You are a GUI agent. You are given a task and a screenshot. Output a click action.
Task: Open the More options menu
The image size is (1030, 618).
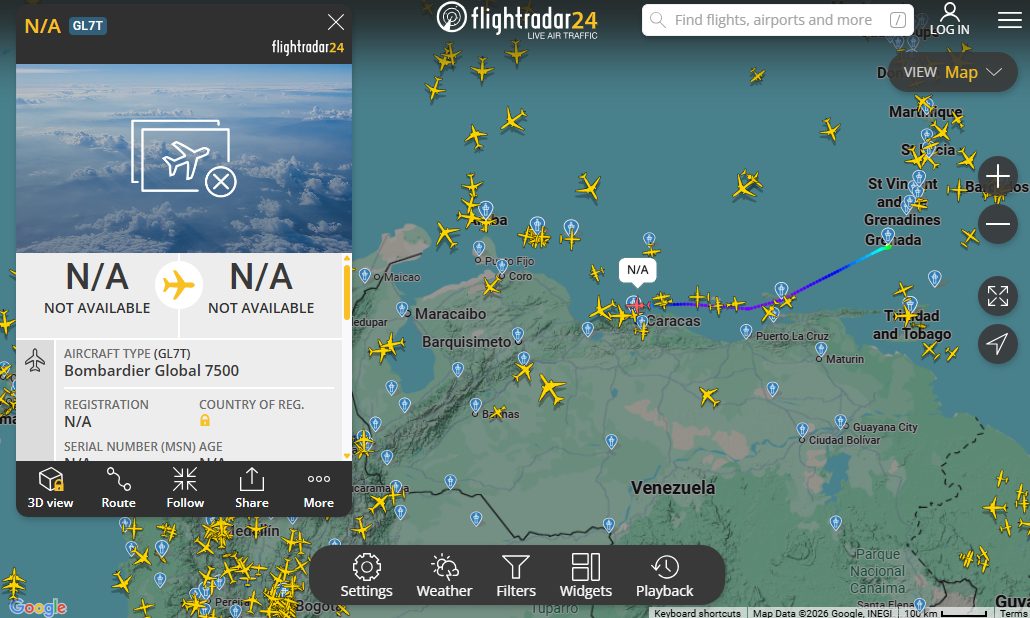319,488
